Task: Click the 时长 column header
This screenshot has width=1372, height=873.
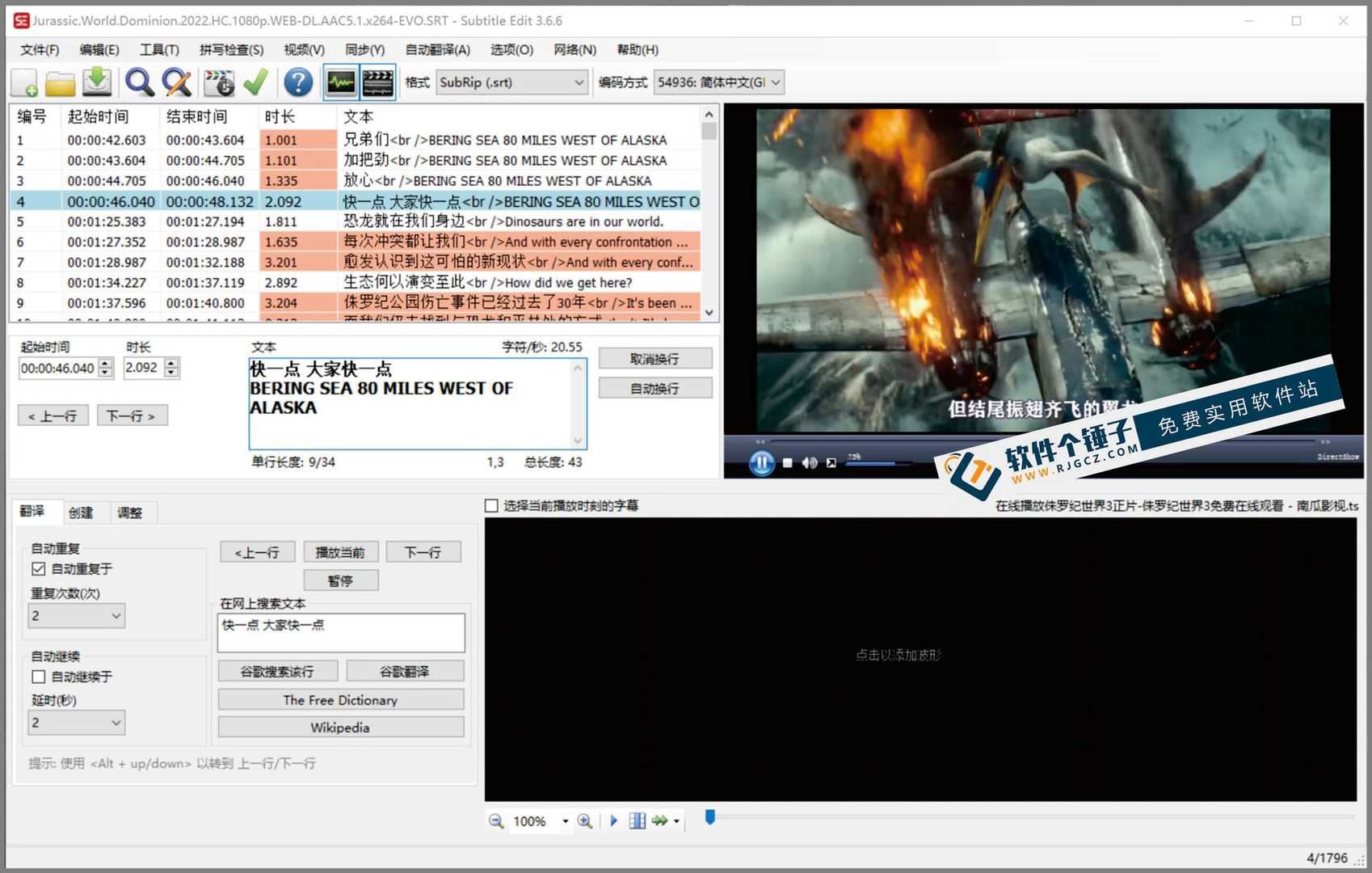Action: (x=297, y=117)
